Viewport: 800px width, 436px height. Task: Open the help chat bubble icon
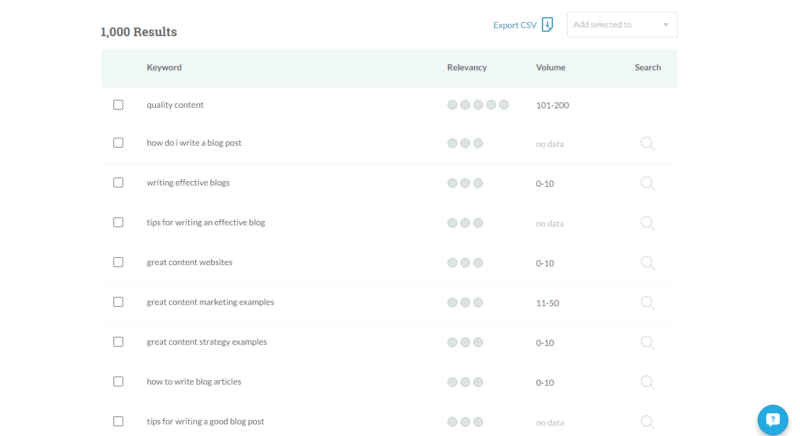pos(772,420)
